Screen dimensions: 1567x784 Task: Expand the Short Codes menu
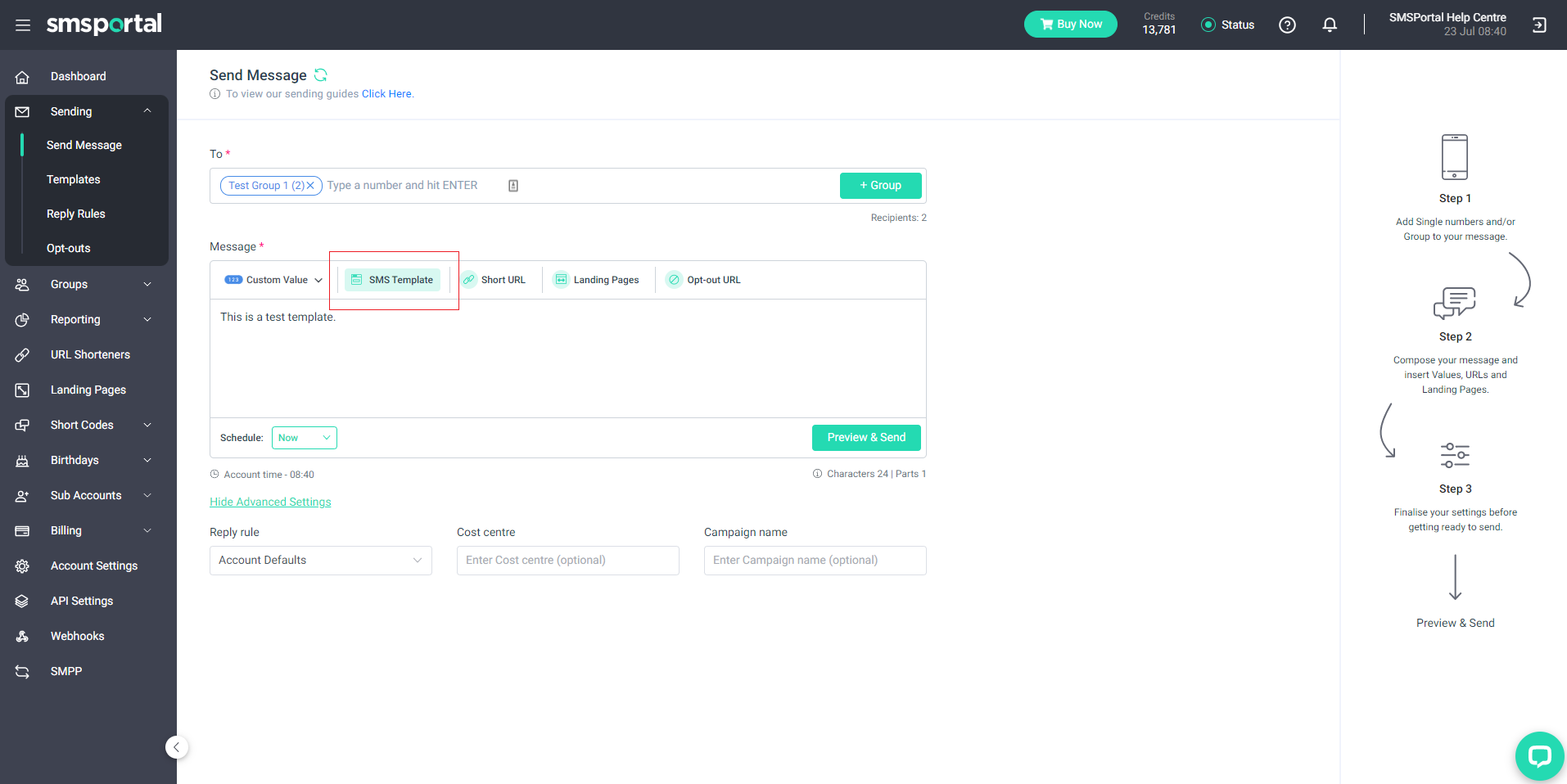pyautogui.click(x=147, y=425)
